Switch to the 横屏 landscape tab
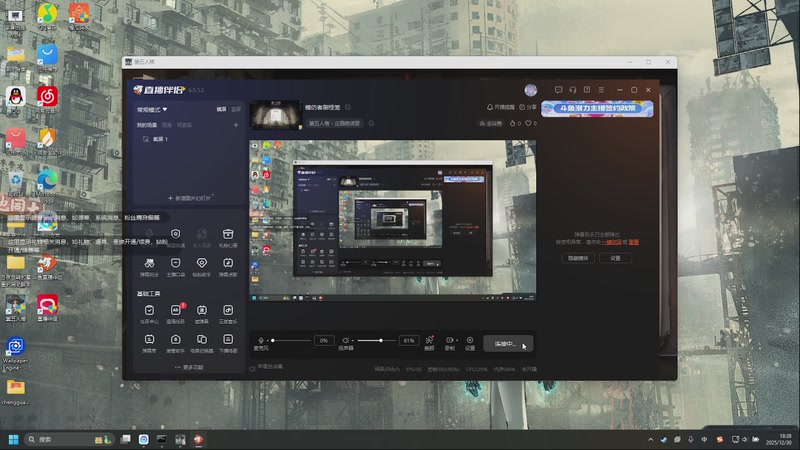Screen dimensions: 800x450 221,109
